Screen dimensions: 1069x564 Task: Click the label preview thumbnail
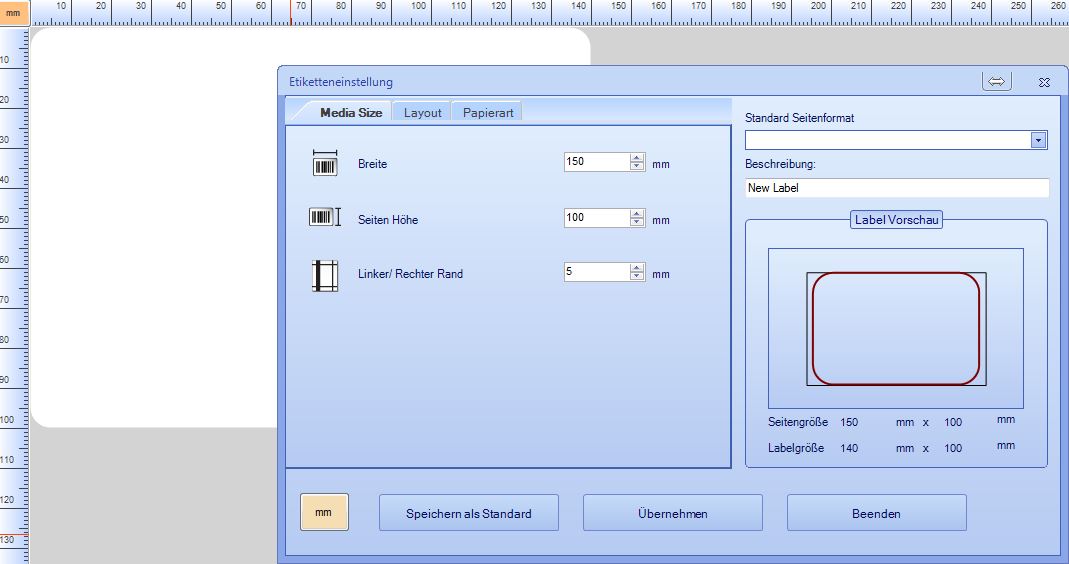click(x=896, y=329)
